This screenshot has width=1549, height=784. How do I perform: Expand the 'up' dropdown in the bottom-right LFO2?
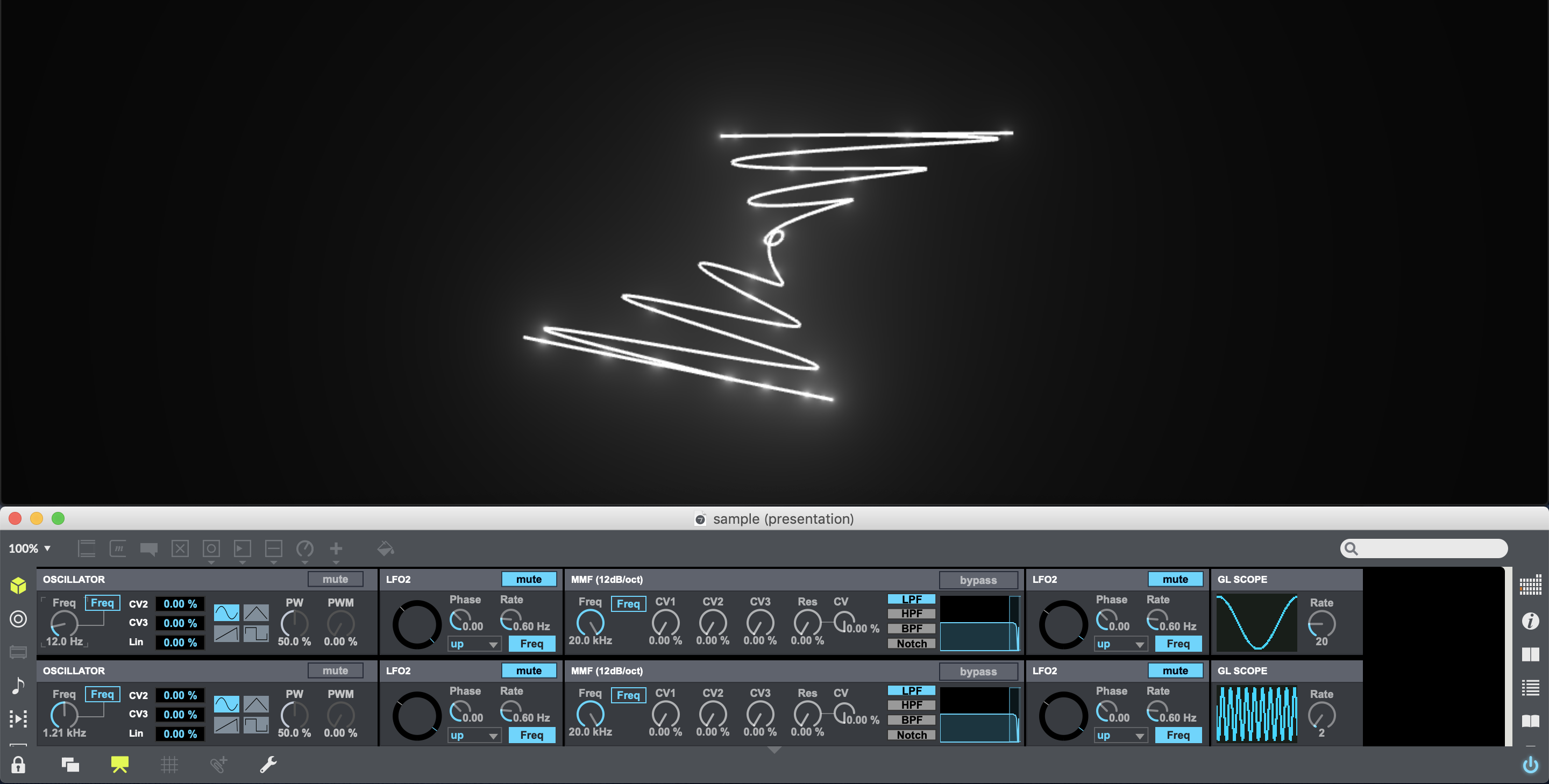tap(1120, 735)
